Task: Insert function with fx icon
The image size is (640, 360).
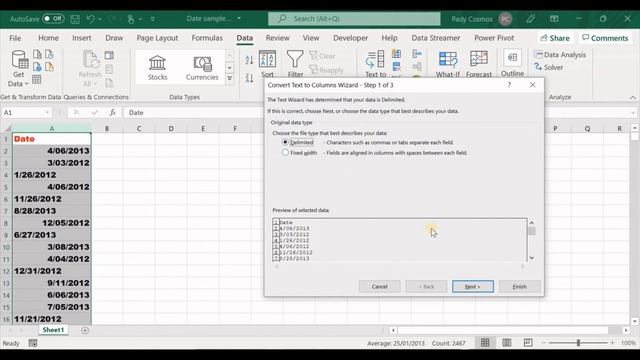Action: point(112,112)
